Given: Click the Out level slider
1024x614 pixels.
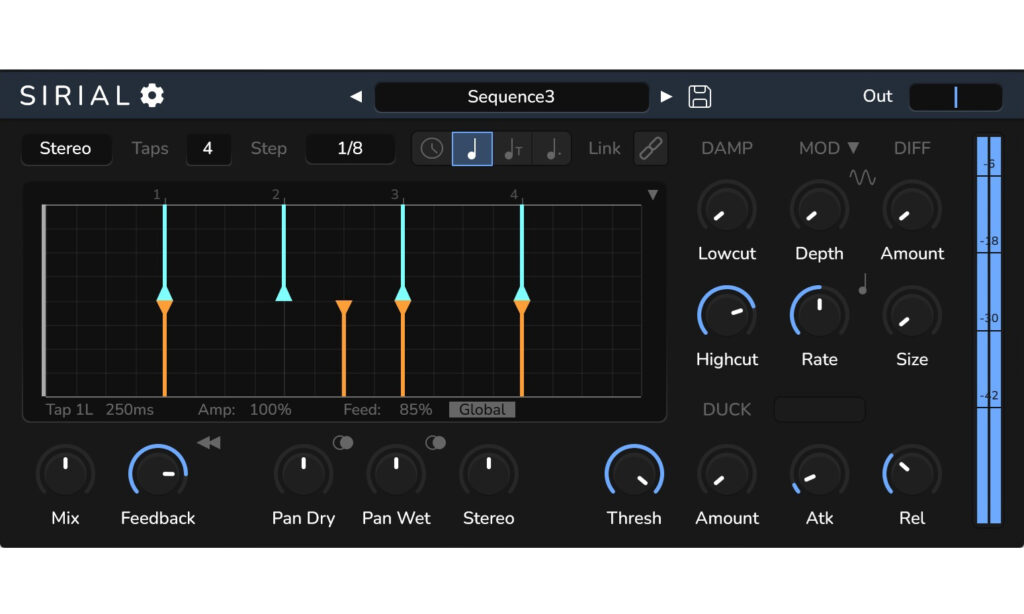Looking at the screenshot, I should click(955, 97).
